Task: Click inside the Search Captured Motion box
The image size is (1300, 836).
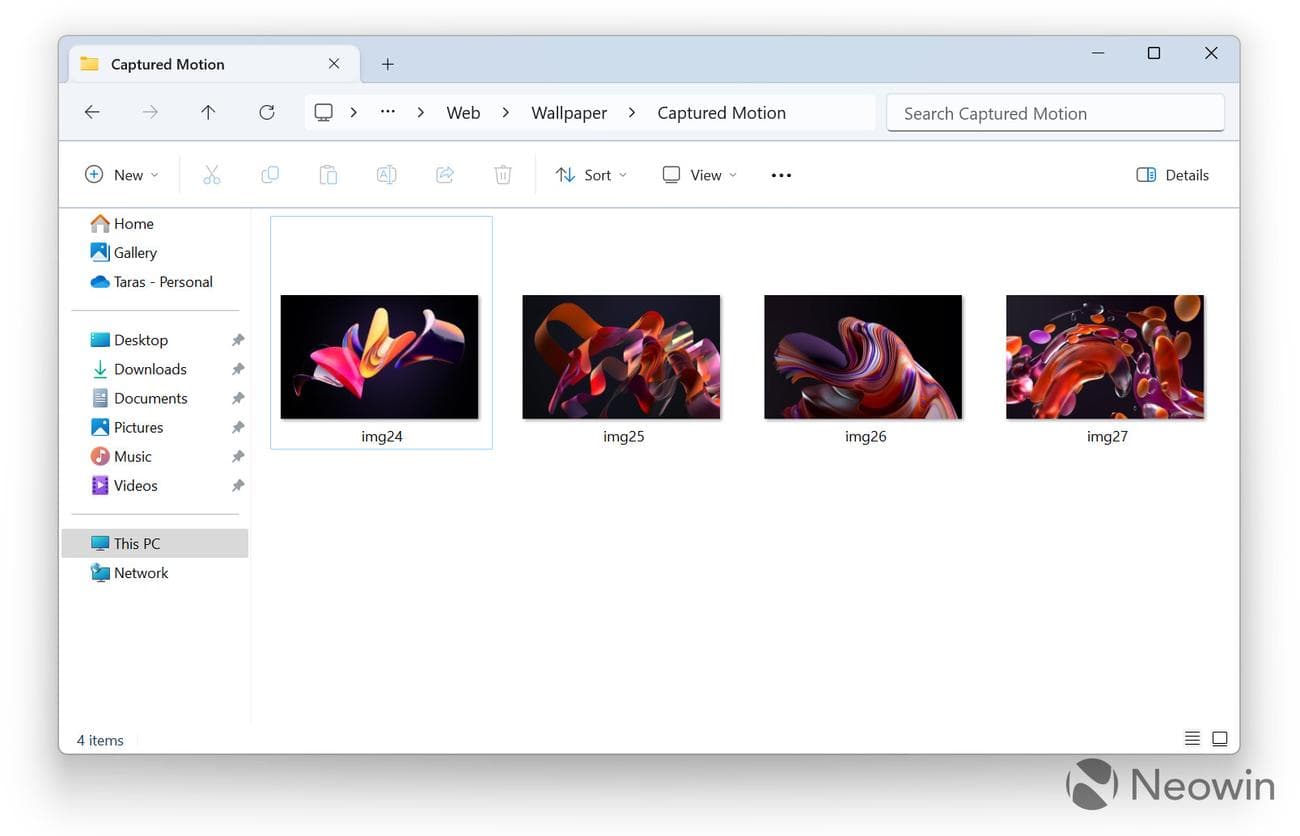Action: 1055,113
